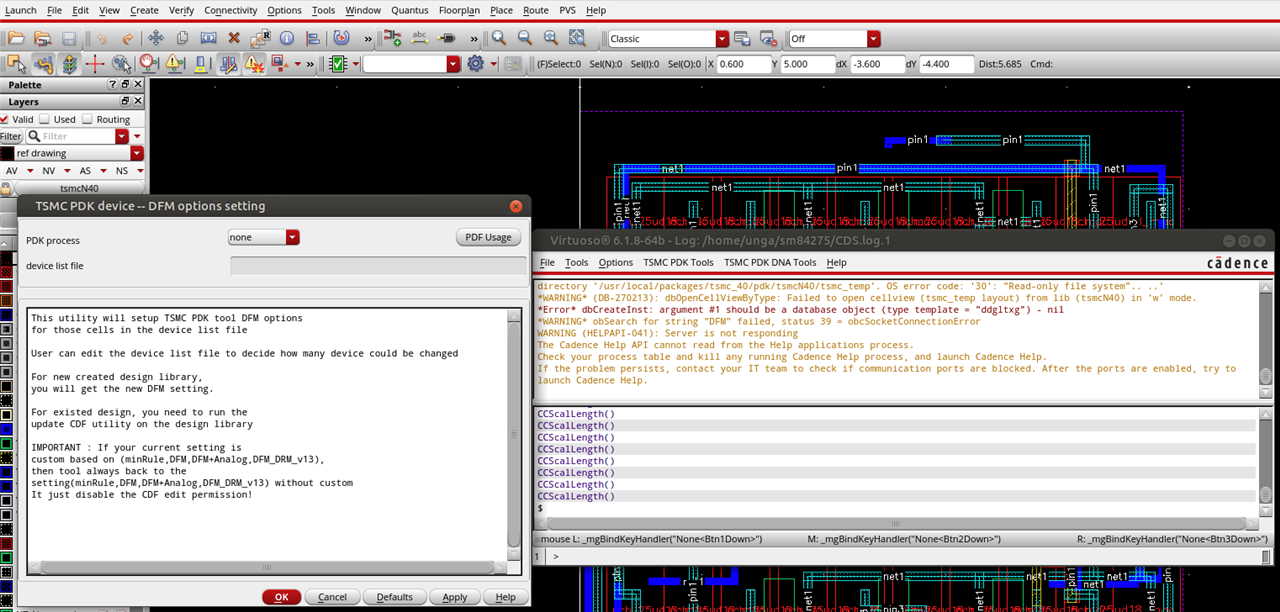Click the DFM dialog horizontal scrollbar

[x=267, y=567]
